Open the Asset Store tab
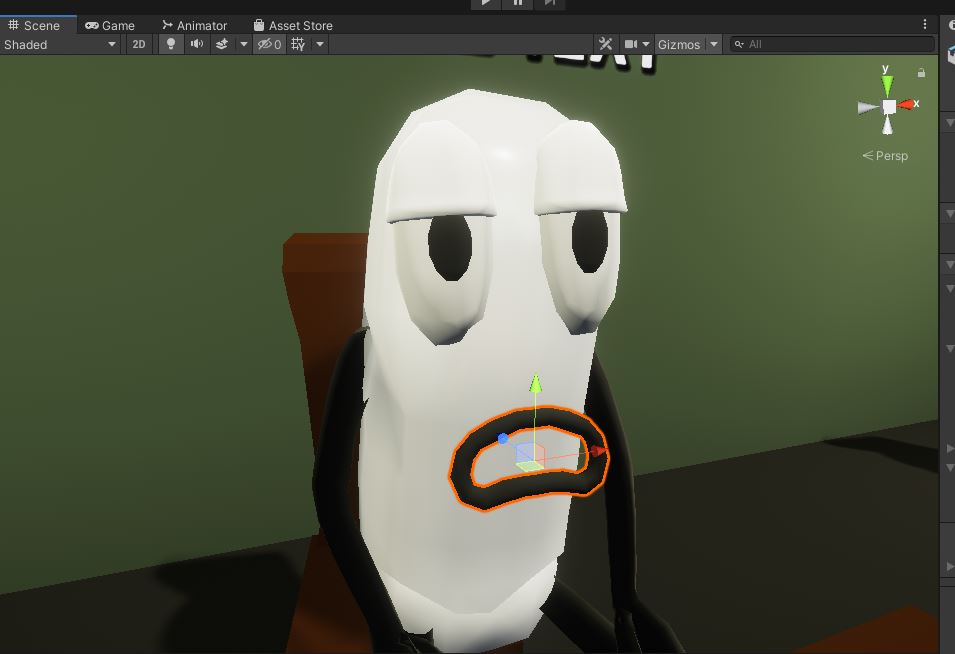955x654 pixels. (293, 26)
